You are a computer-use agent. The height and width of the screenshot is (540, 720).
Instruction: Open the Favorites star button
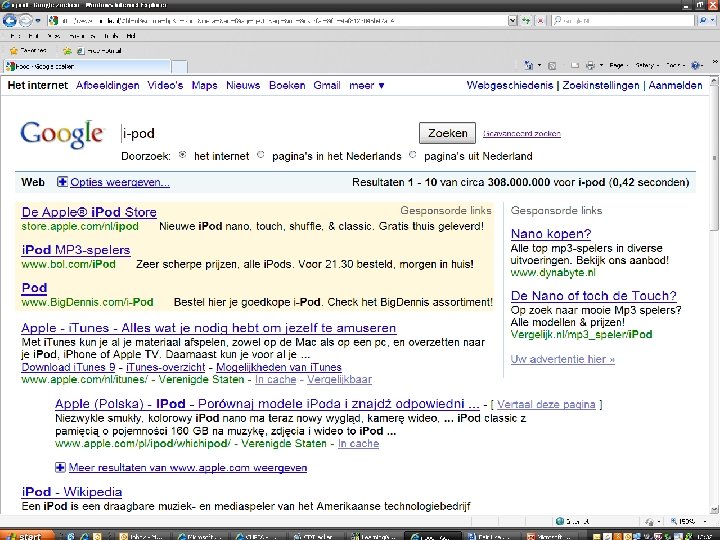(28, 51)
